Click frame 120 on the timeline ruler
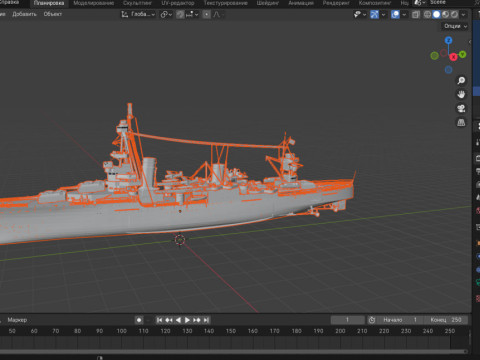Viewport: 480px width, 360px height. point(165,331)
